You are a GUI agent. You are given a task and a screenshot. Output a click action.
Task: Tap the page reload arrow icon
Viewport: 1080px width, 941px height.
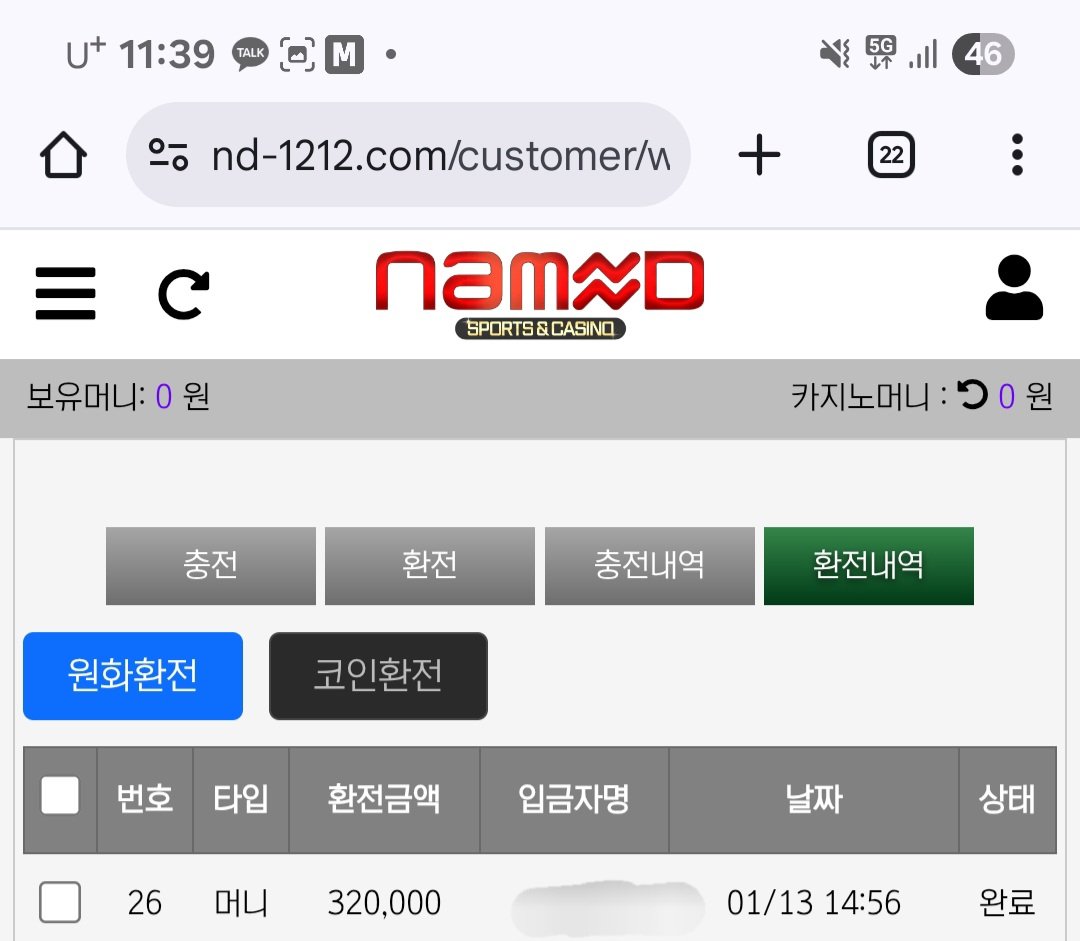[x=184, y=294]
